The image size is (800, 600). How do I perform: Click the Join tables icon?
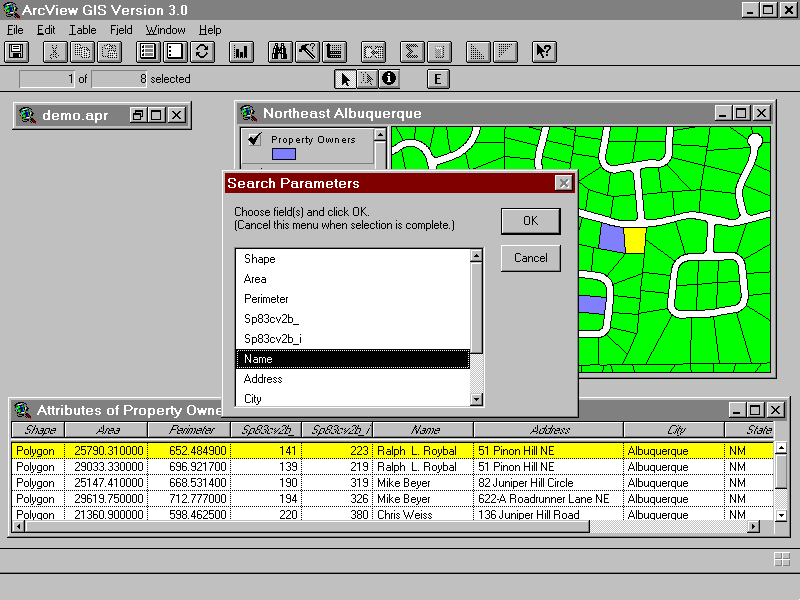pos(373,52)
